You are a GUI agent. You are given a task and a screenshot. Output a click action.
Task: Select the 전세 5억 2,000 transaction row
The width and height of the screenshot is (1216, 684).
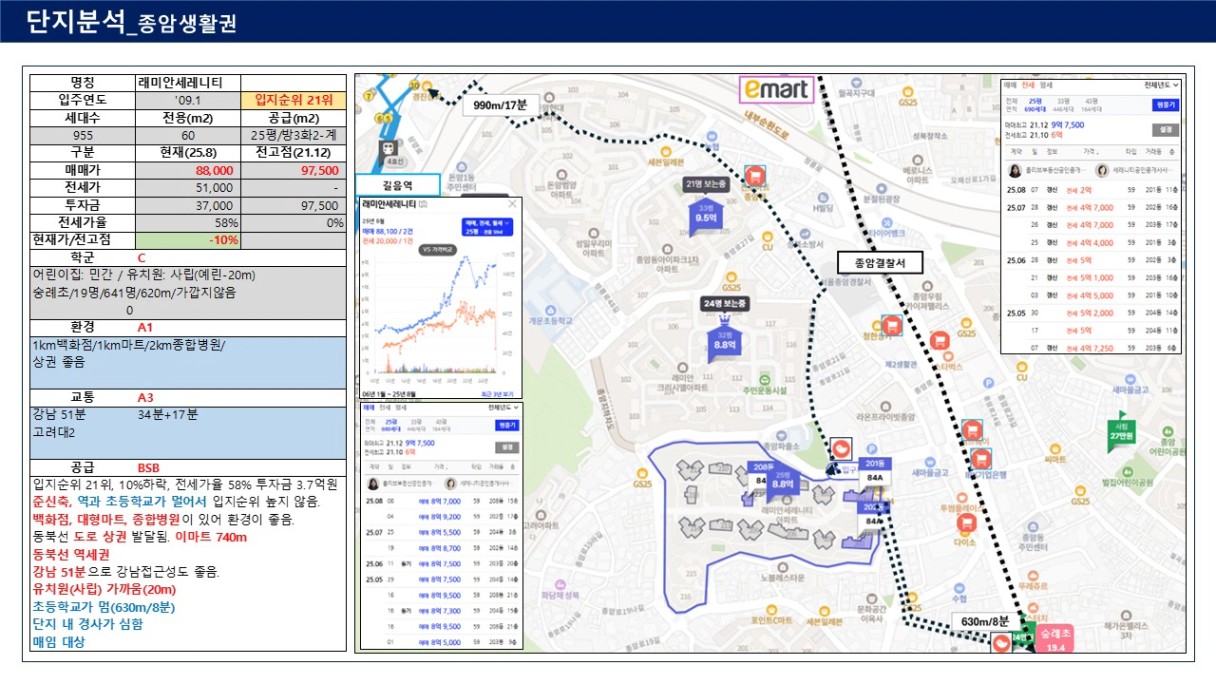tap(1092, 313)
